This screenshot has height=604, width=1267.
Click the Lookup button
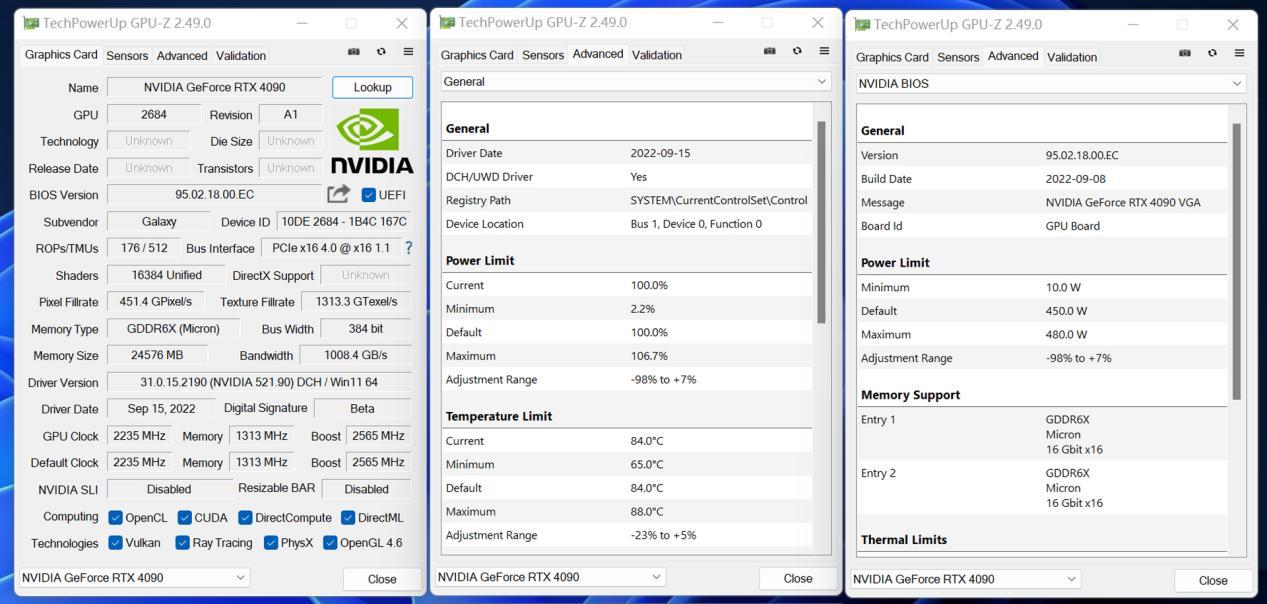(372, 88)
